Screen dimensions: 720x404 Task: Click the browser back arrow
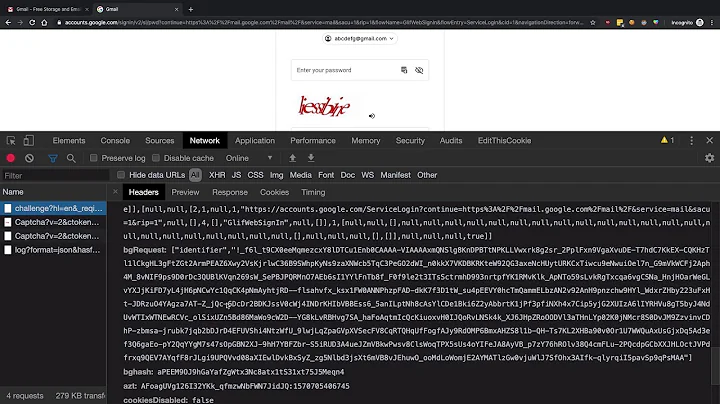coord(8,22)
